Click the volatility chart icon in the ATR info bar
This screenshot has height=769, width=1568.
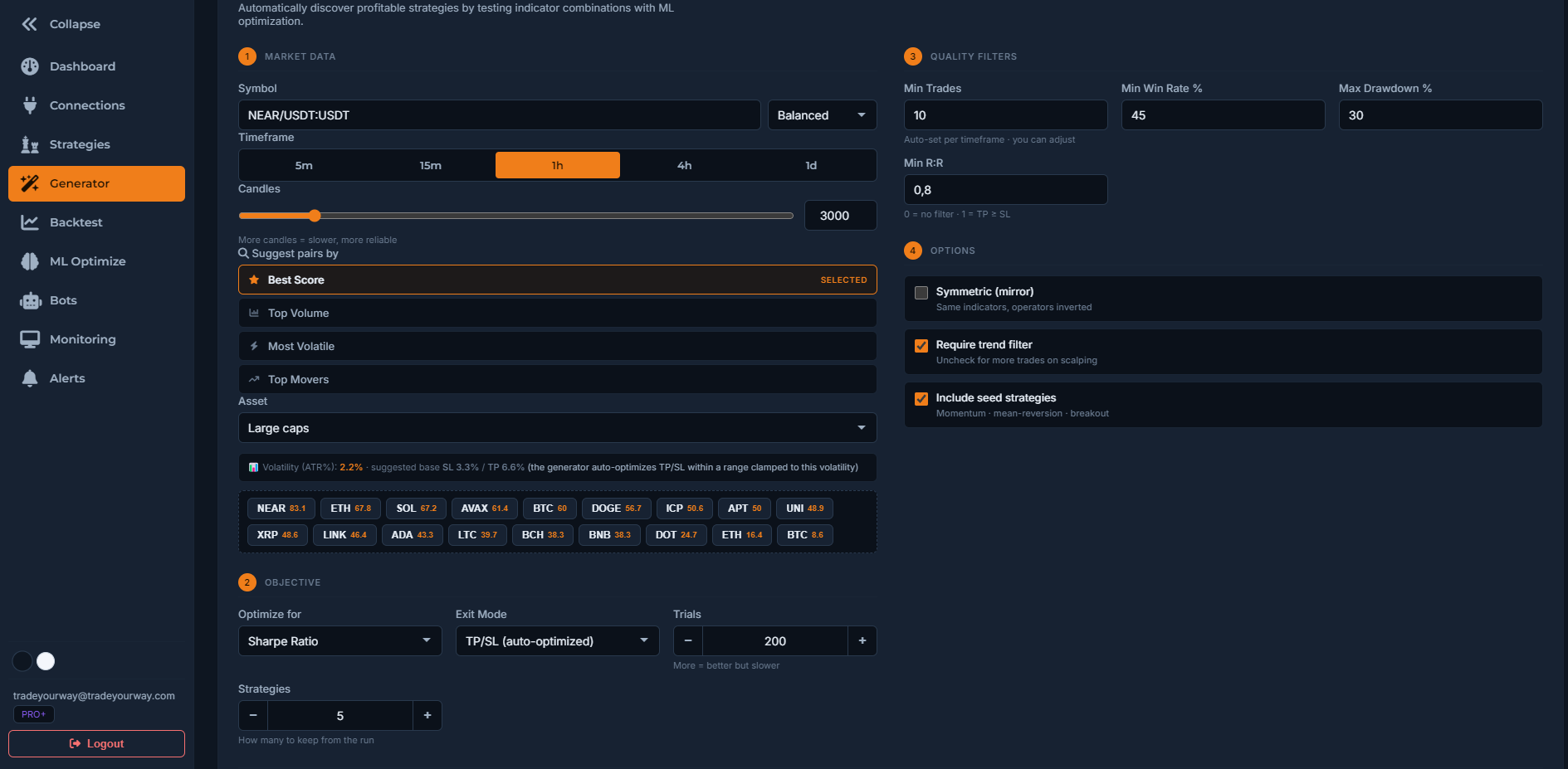click(x=253, y=467)
